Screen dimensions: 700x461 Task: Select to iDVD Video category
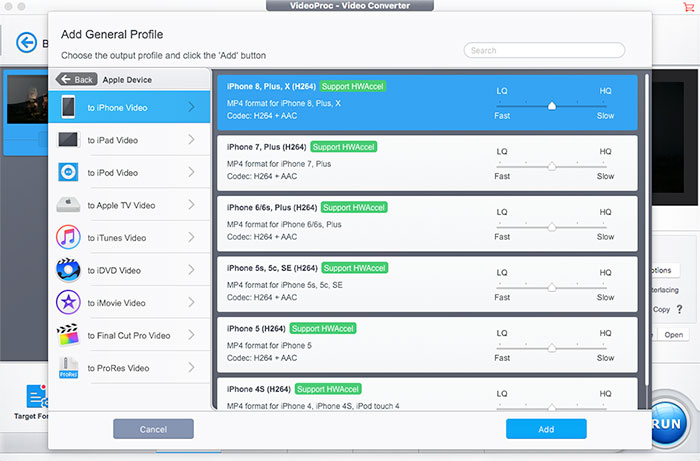tap(129, 270)
